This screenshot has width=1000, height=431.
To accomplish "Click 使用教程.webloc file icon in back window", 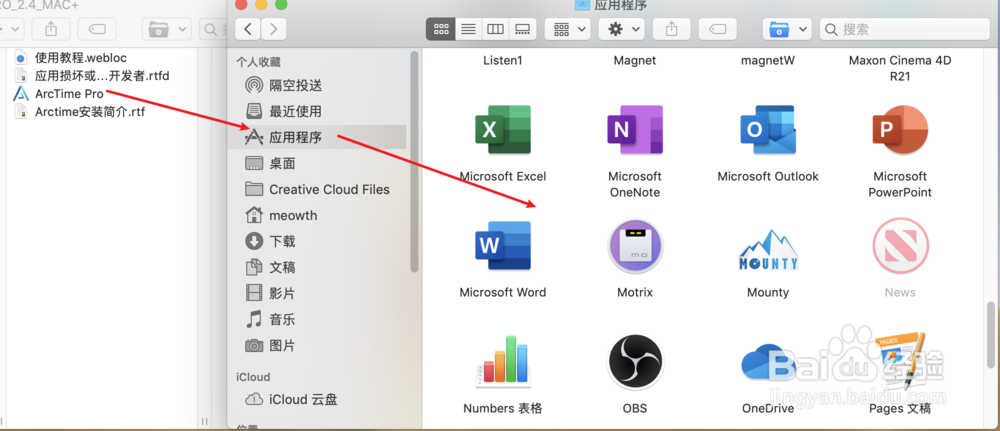I will [x=21, y=57].
